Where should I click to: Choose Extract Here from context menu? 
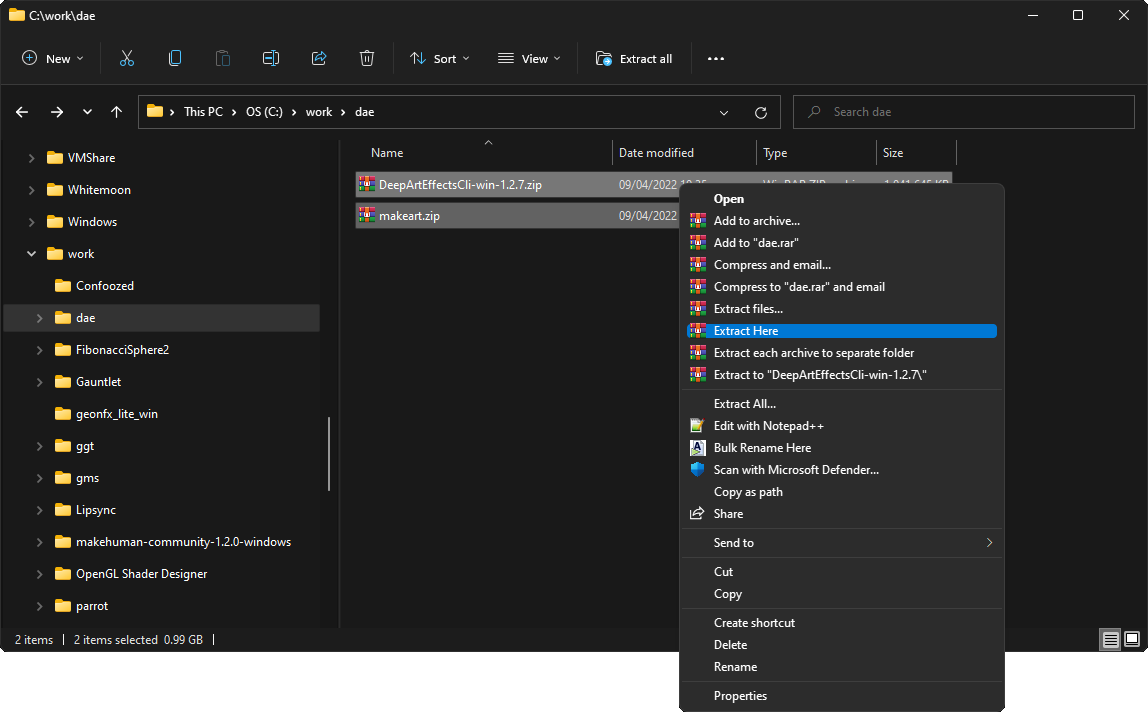[x=842, y=331]
